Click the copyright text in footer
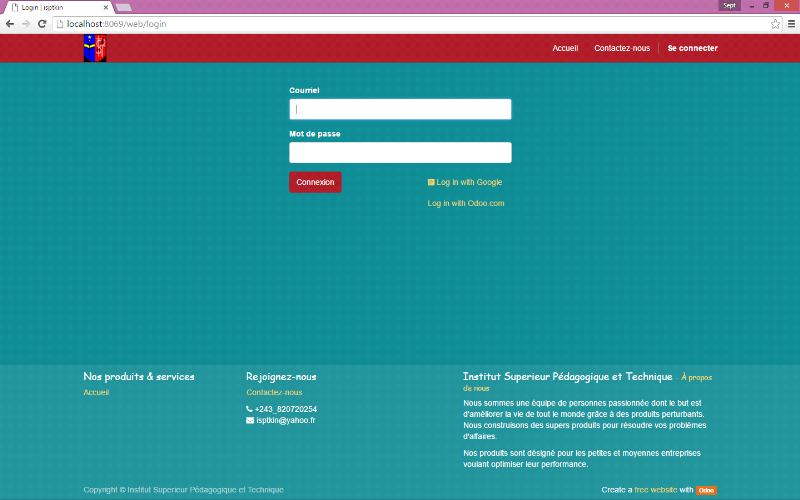 184,490
